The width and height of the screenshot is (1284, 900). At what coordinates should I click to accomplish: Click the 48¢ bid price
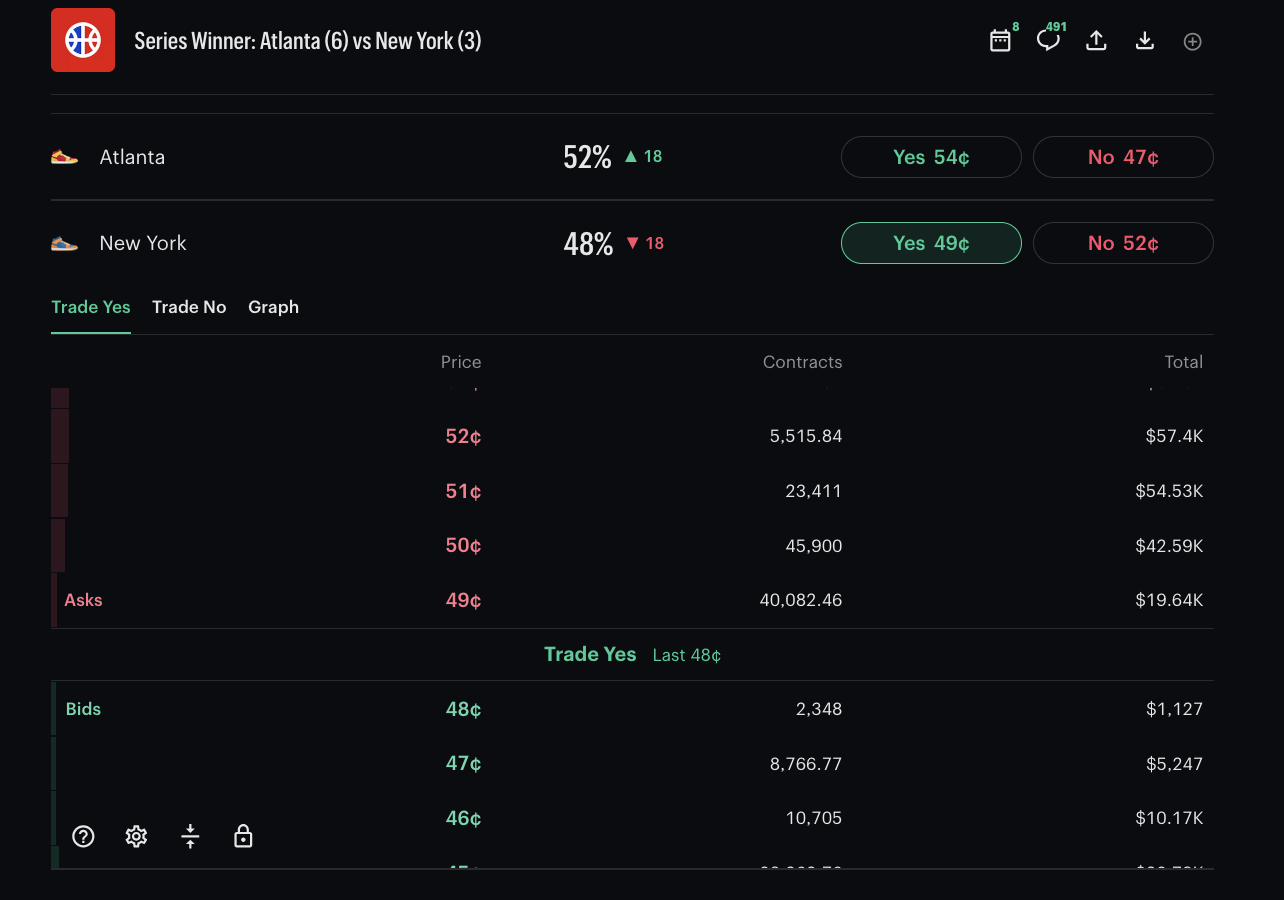click(x=463, y=709)
